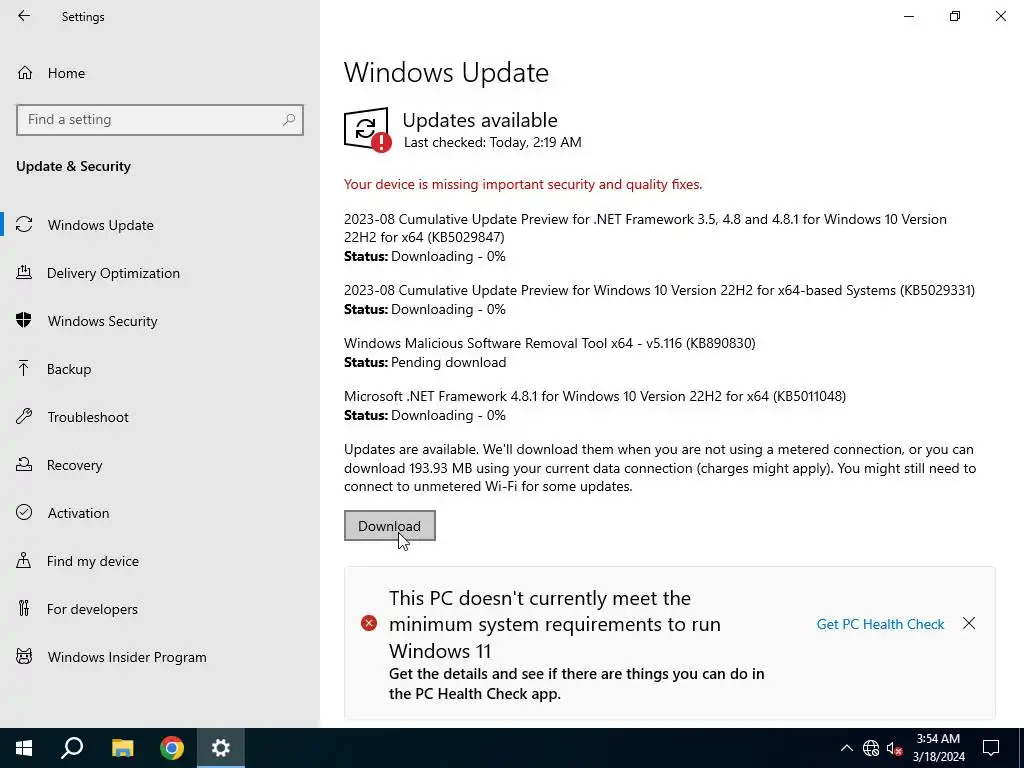1024x768 pixels.
Task: Show hidden system tray icons
Action: [x=846, y=748]
